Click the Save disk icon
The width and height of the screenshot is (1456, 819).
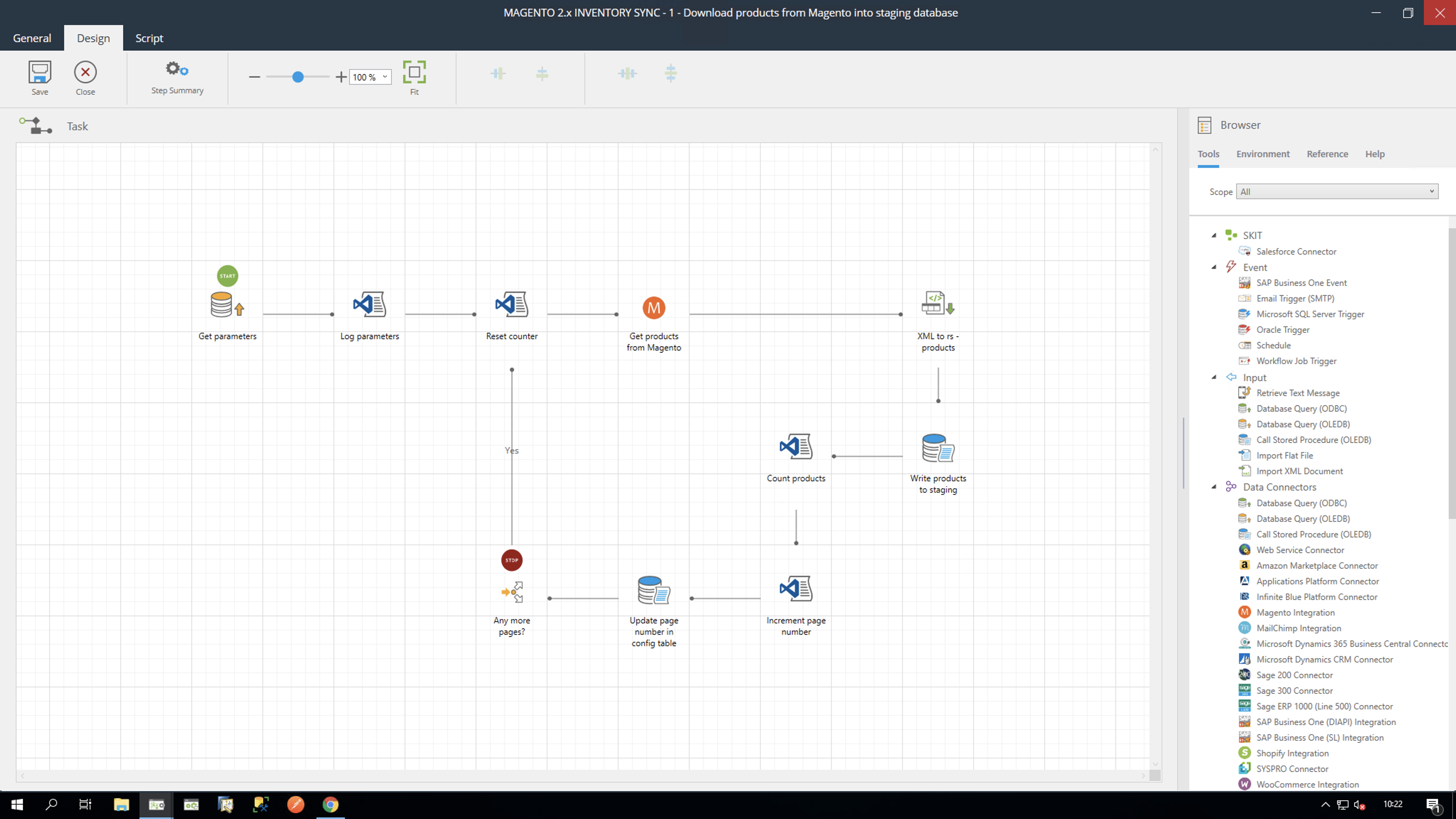click(39, 73)
